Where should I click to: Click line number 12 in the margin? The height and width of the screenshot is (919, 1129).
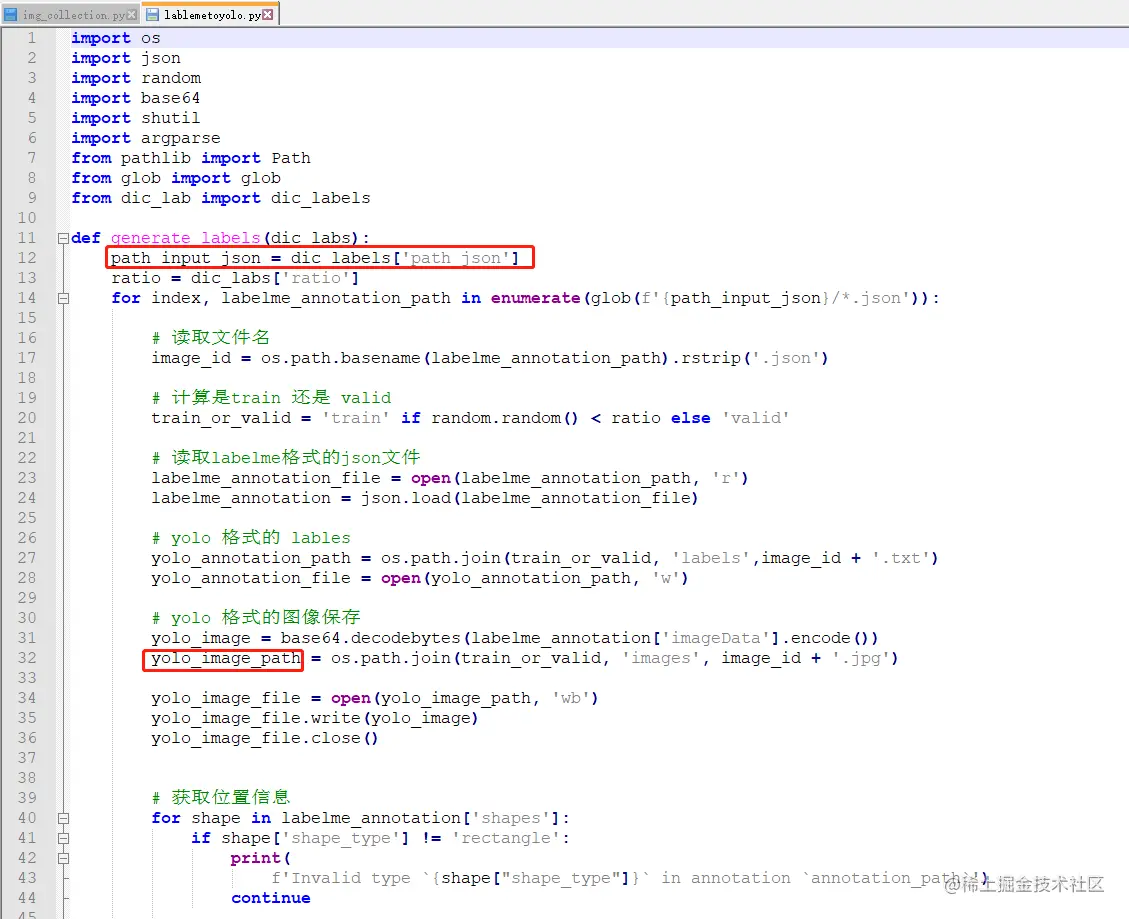coord(27,258)
